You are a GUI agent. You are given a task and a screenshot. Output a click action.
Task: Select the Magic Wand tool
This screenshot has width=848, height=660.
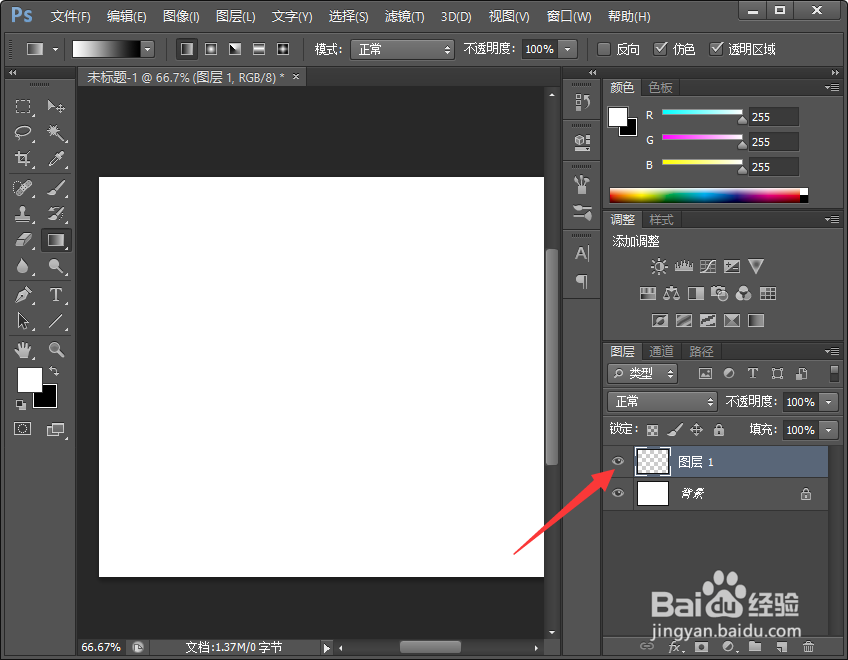[x=56, y=132]
